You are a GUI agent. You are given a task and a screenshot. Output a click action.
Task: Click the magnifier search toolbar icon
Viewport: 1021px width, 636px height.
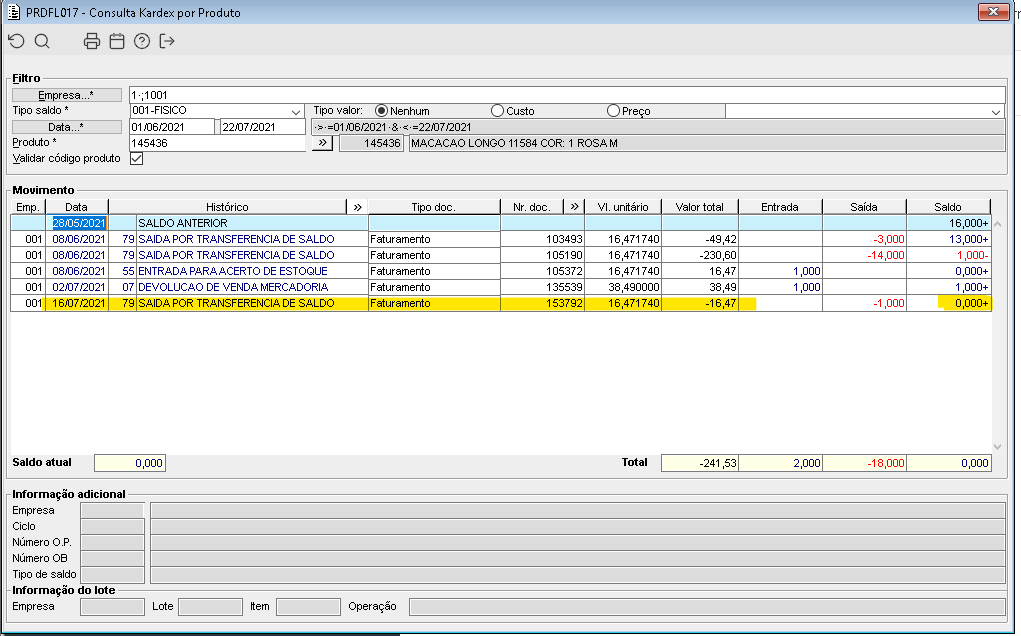point(42,41)
